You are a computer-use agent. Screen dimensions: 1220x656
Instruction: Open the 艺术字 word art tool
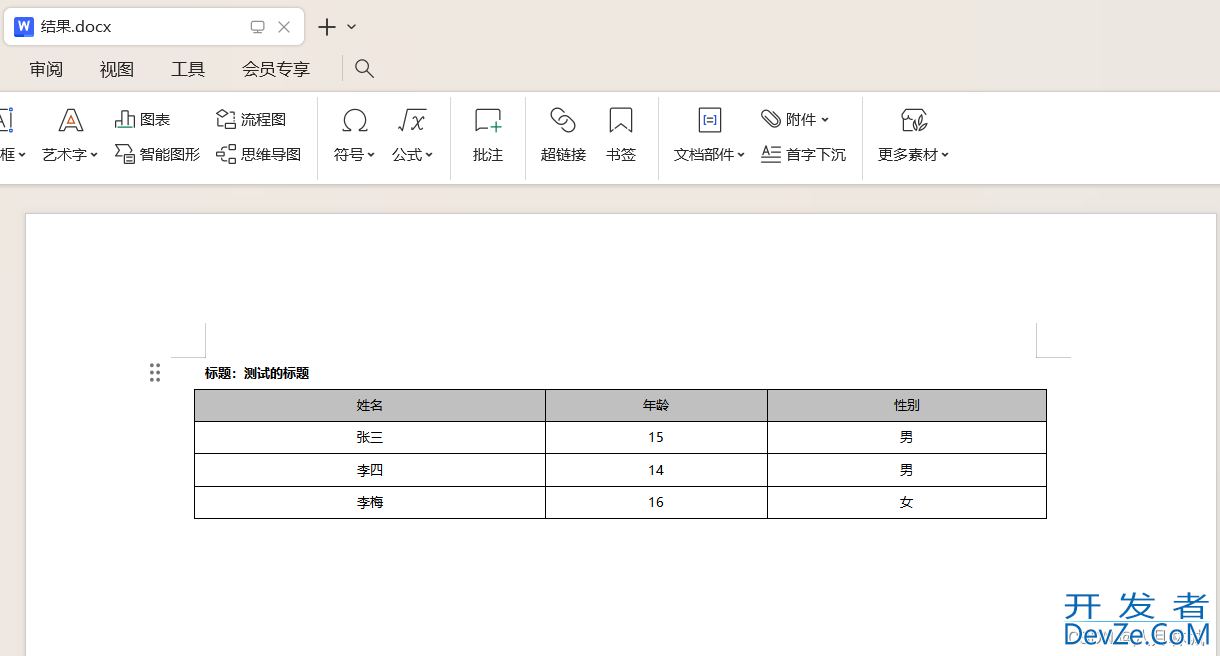coord(70,136)
